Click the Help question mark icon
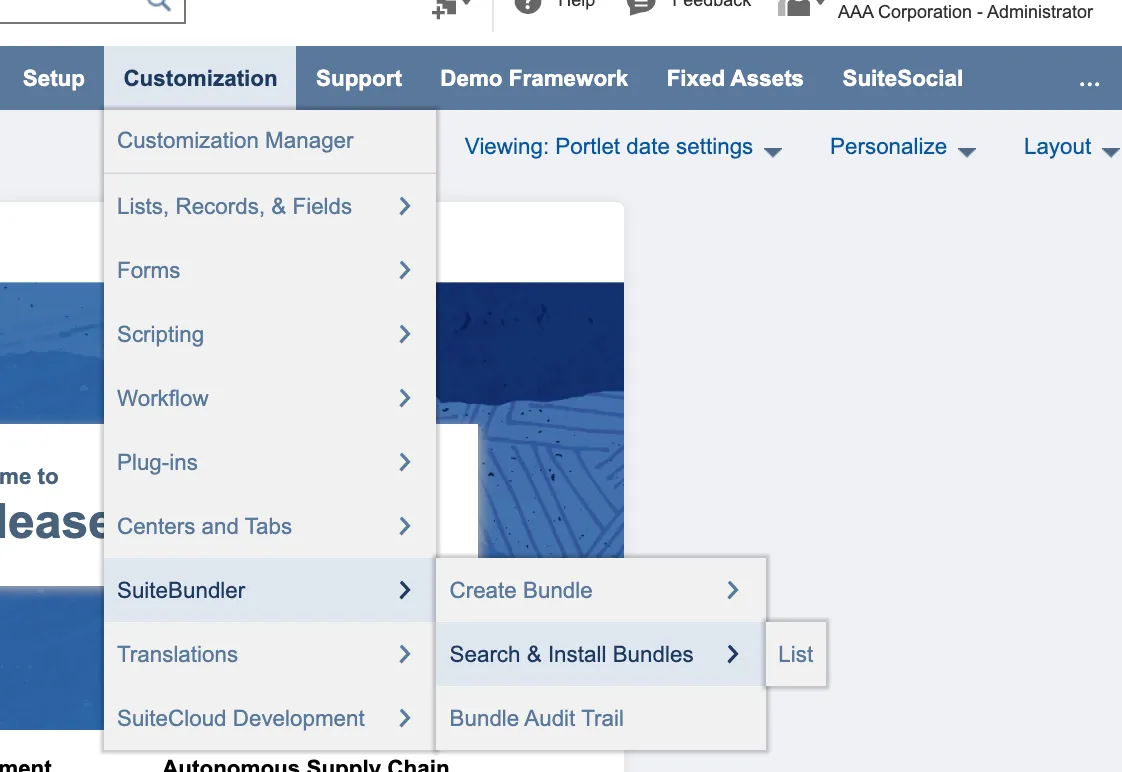The image size is (1122, 772). (528, 5)
